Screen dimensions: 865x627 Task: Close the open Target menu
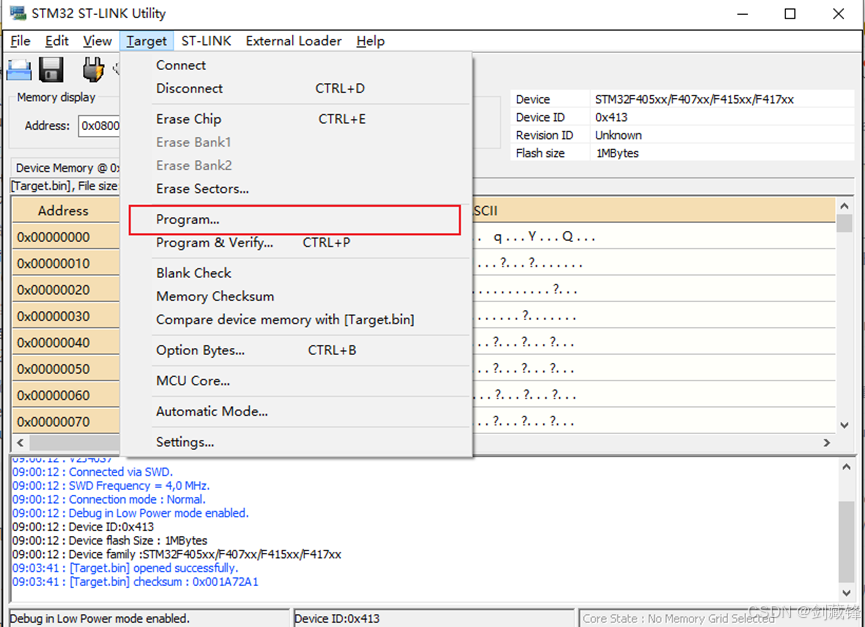coord(146,41)
